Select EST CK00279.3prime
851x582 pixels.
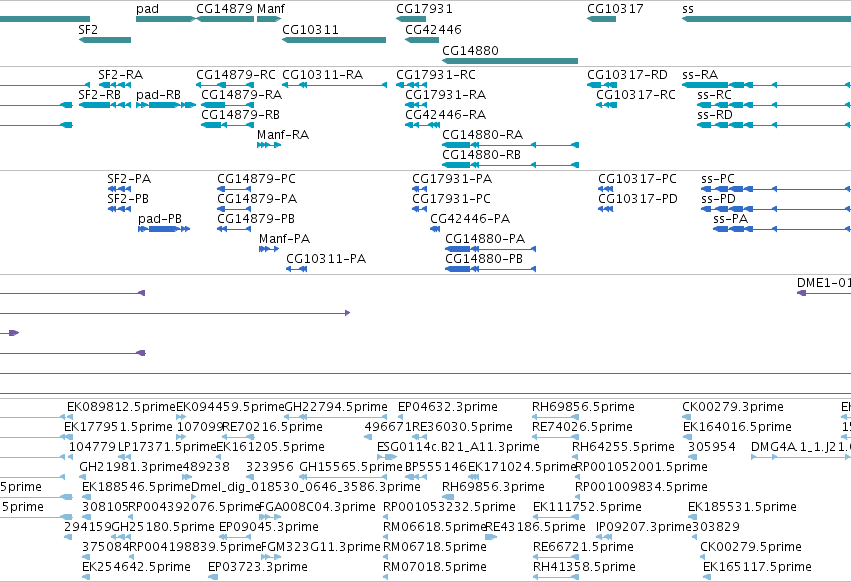point(687,417)
